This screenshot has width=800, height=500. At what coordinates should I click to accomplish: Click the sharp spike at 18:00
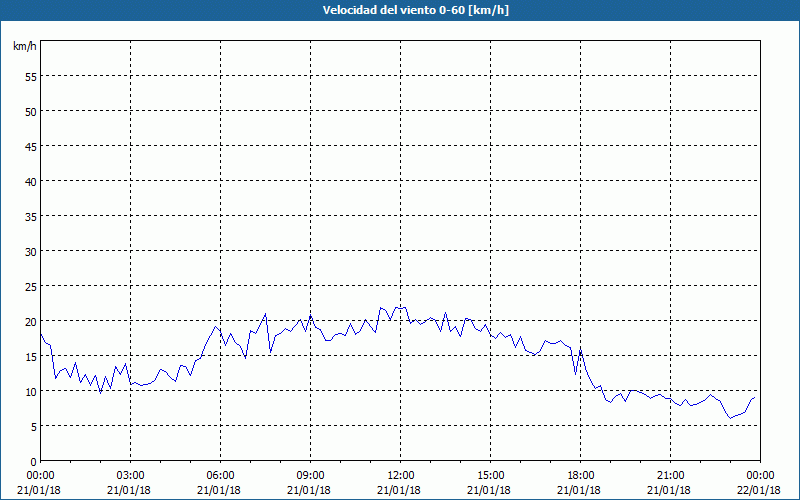(x=581, y=349)
